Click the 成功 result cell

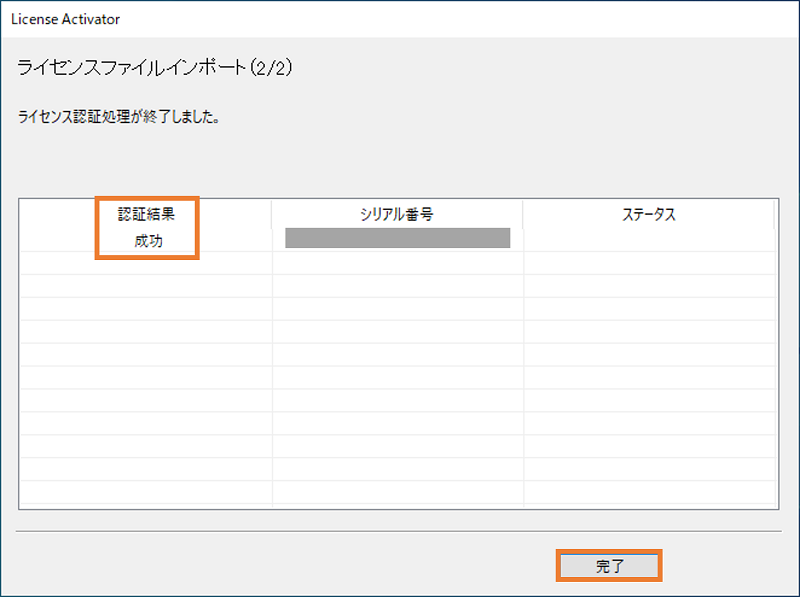pyautogui.click(x=148, y=240)
